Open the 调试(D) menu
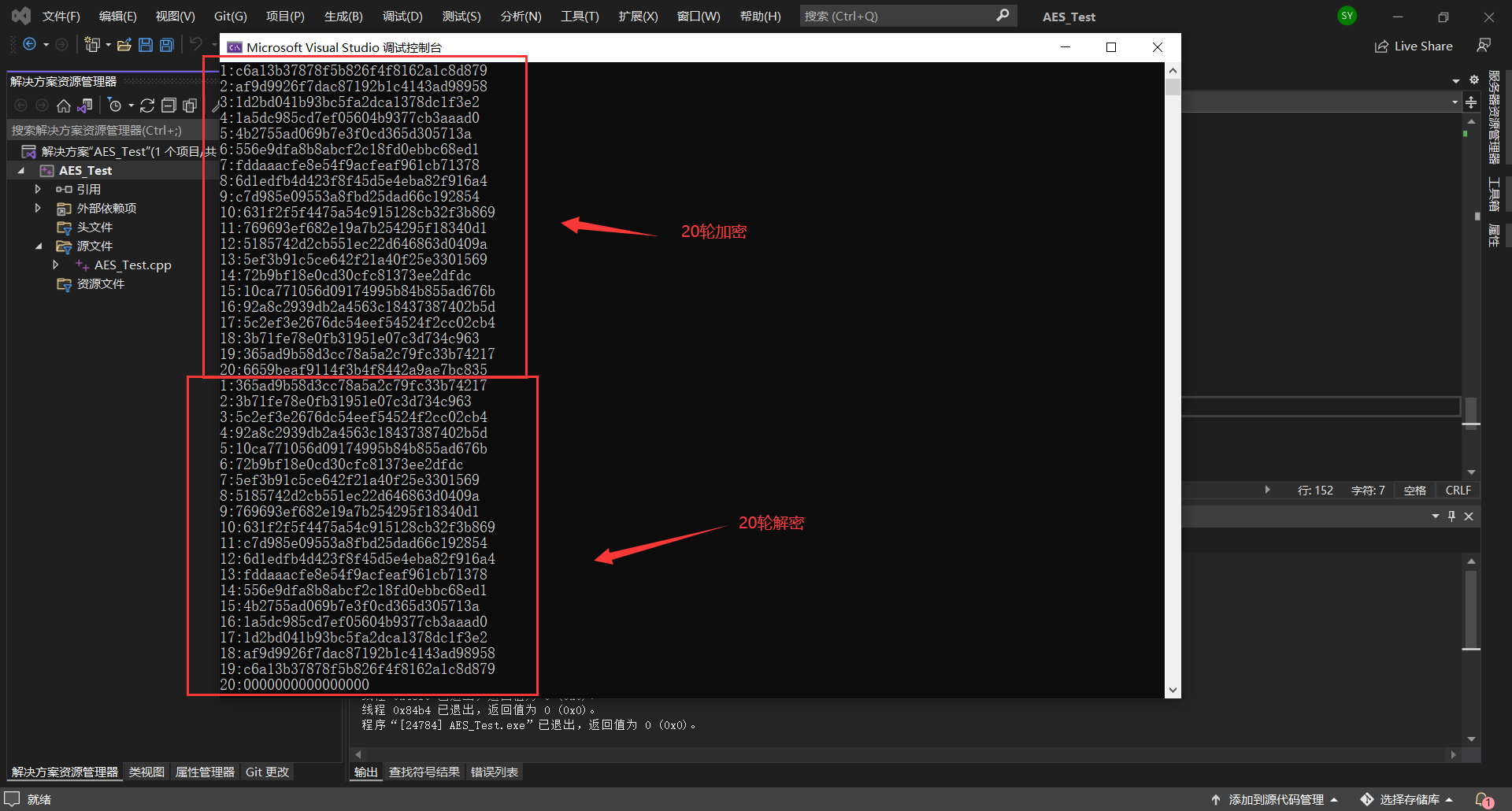The width and height of the screenshot is (1512, 811). [402, 16]
